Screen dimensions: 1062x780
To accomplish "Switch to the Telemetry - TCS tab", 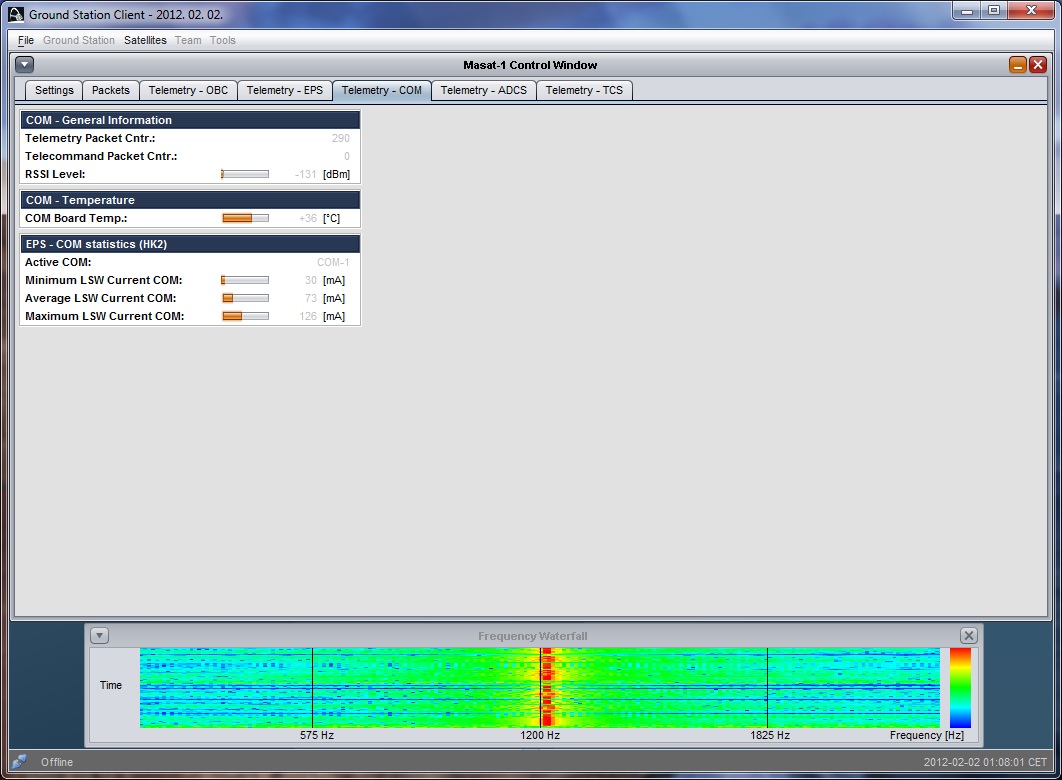I will pyautogui.click(x=584, y=90).
